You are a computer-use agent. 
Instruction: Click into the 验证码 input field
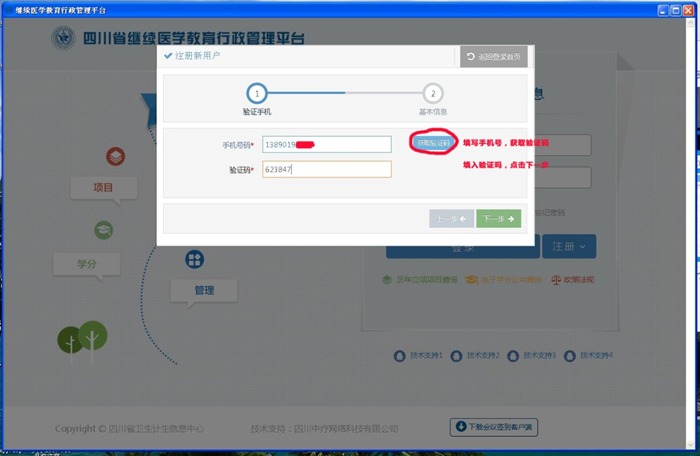click(326, 170)
